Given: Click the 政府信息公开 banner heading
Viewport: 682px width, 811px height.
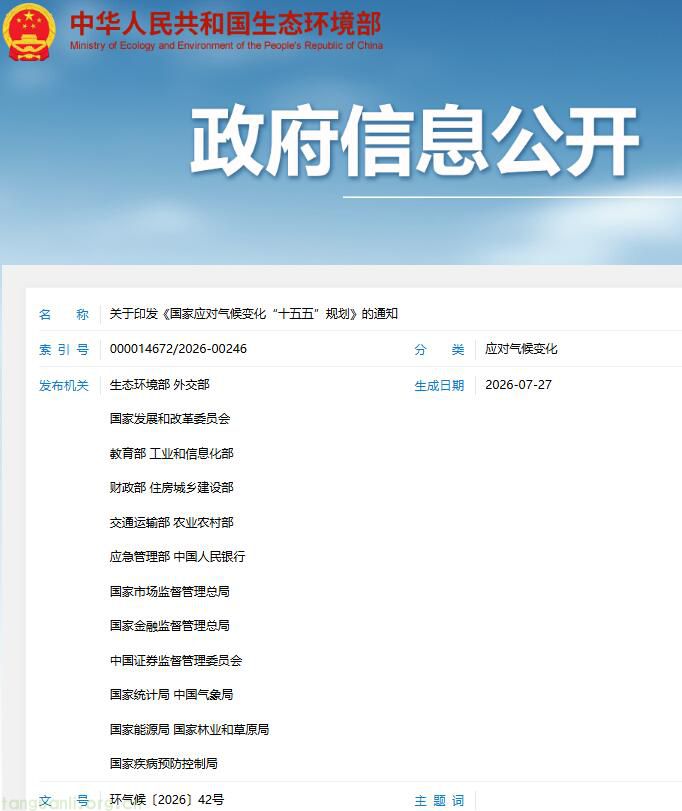Looking at the screenshot, I should (x=415, y=140).
